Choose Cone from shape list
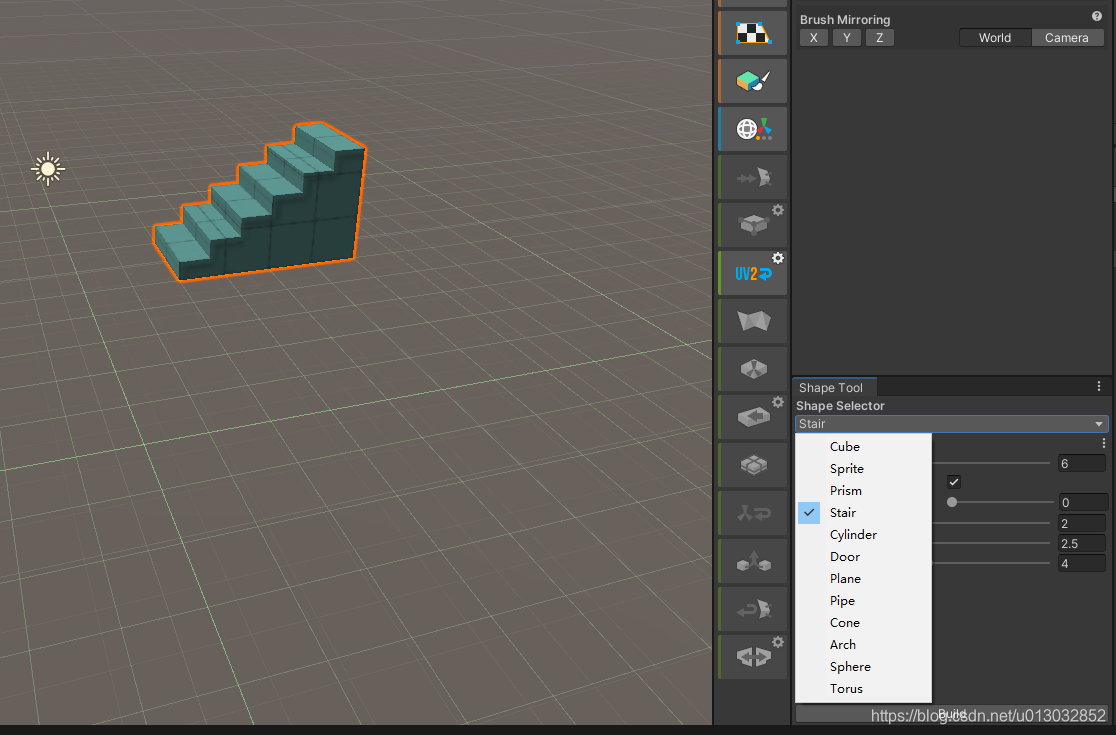This screenshot has height=735, width=1116. pyautogui.click(x=863, y=623)
